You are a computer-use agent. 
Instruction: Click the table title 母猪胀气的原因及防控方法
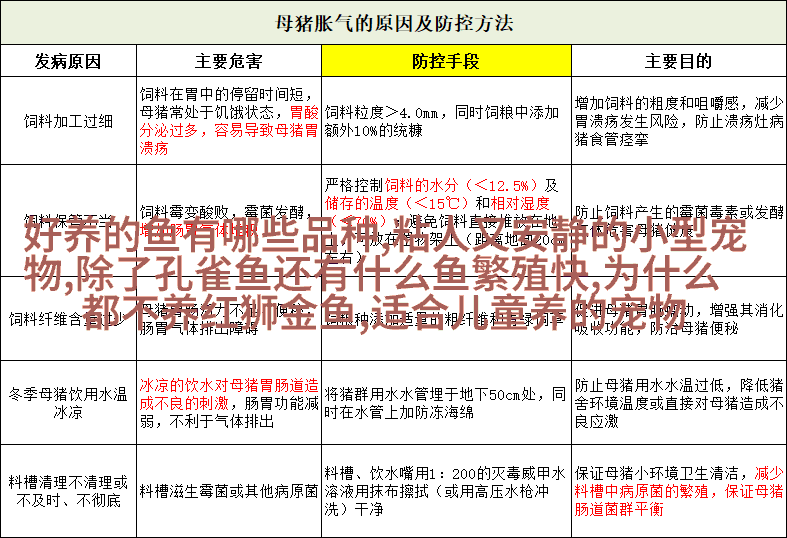pyautogui.click(x=394, y=23)
